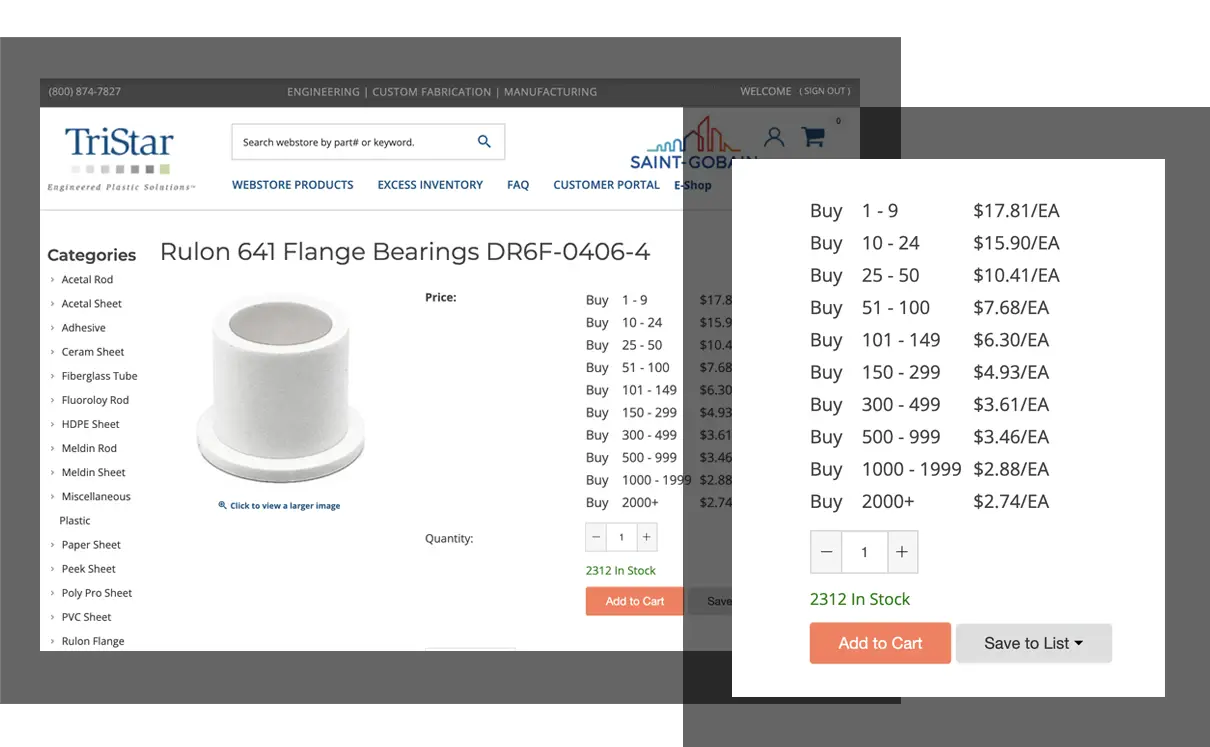The image size is (1210, 747).
Task: Click 1000 - 1999 range in enlarged panel
Action: pos(912,469)
